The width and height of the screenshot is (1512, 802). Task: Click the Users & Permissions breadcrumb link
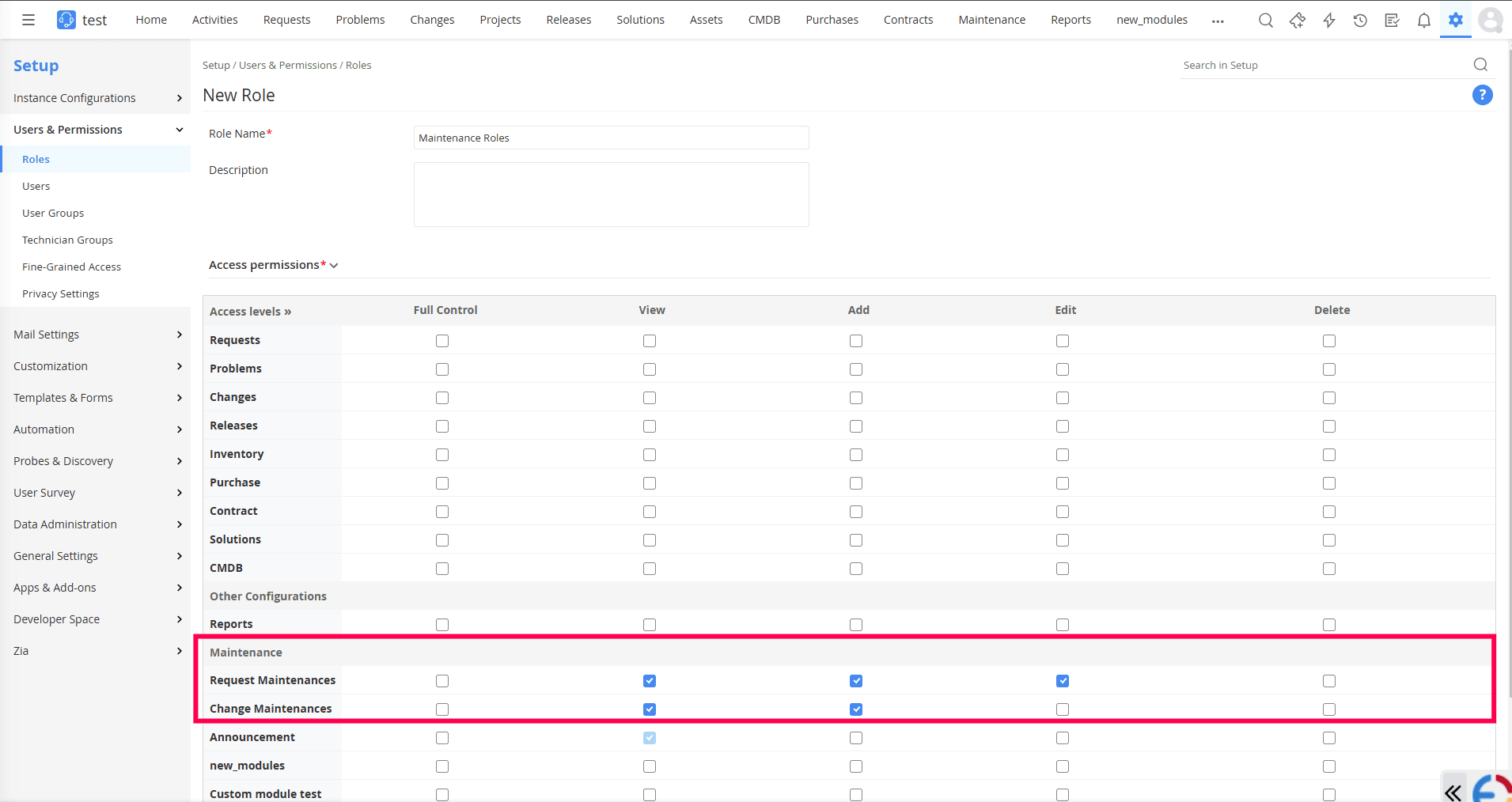[x=288, y=65]
